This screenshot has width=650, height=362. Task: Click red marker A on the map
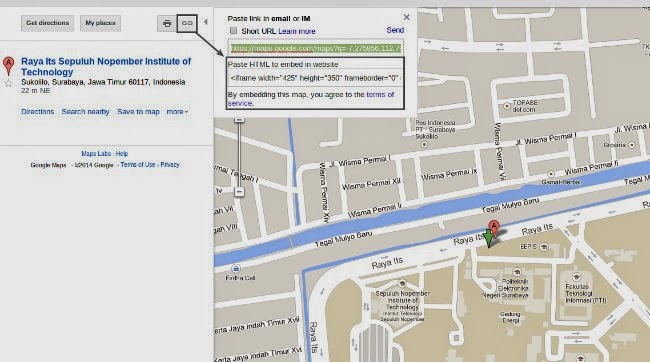coord(493,228)
